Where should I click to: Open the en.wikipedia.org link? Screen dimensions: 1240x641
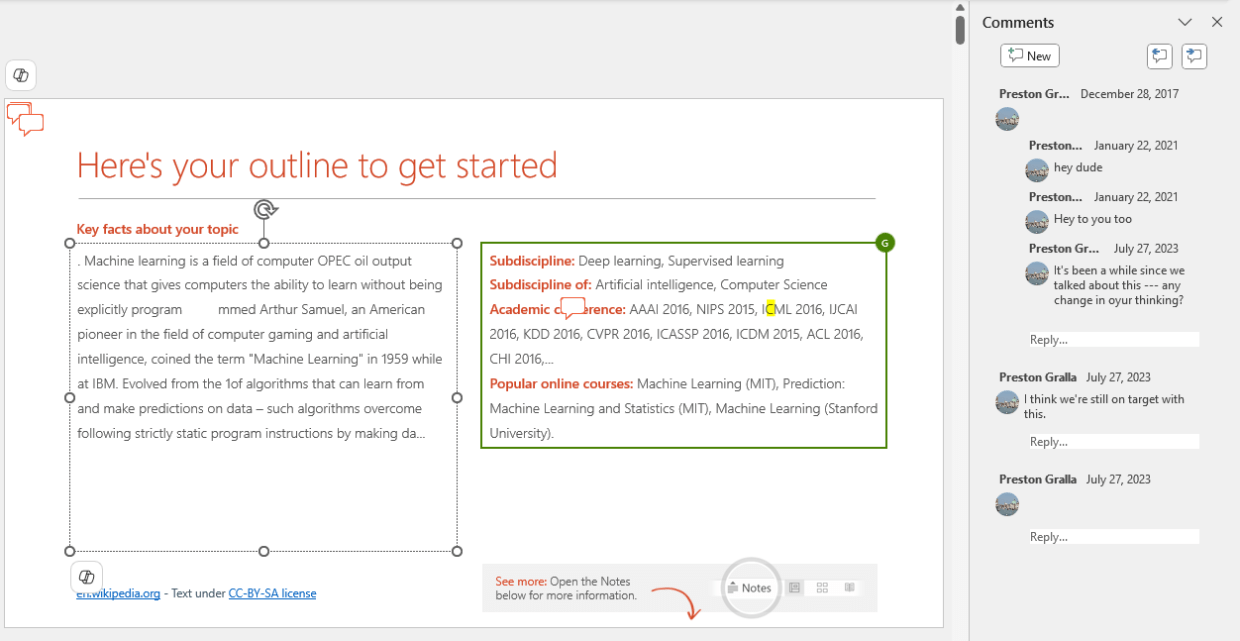115,592
